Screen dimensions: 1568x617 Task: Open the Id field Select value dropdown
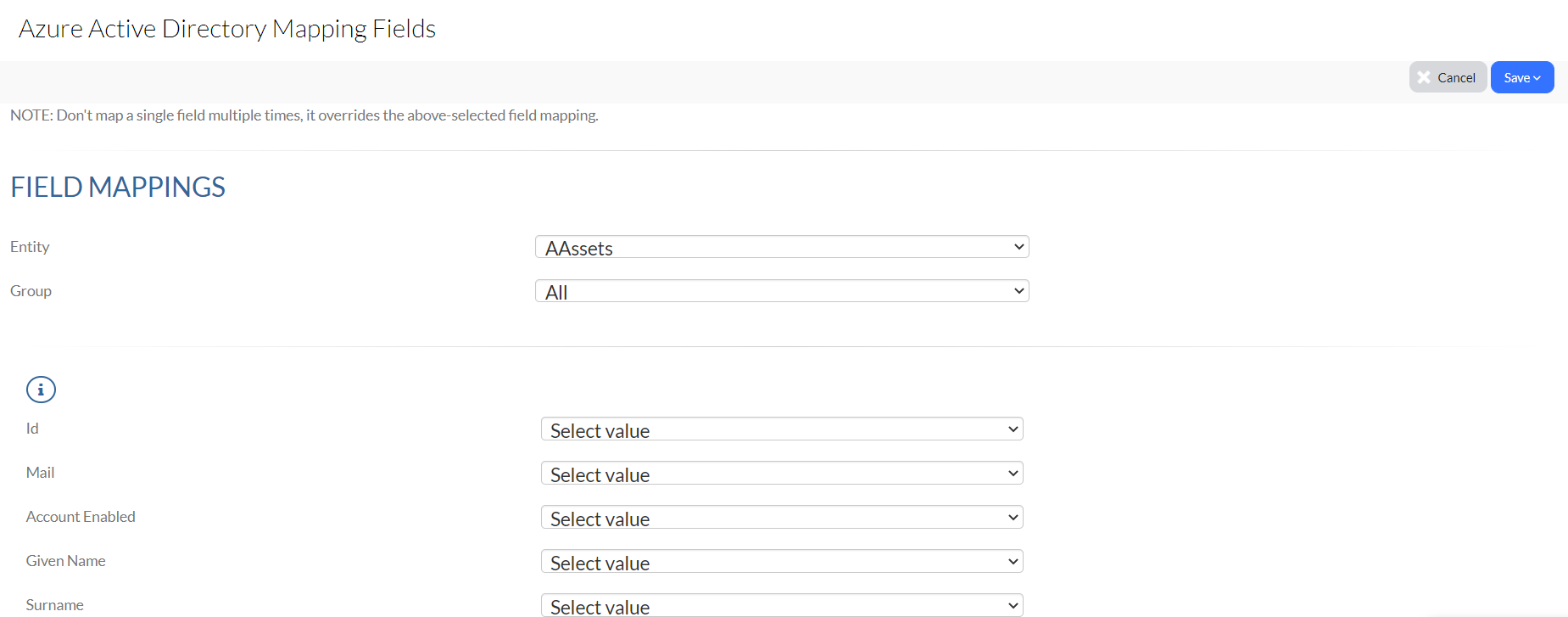(782, 429)
